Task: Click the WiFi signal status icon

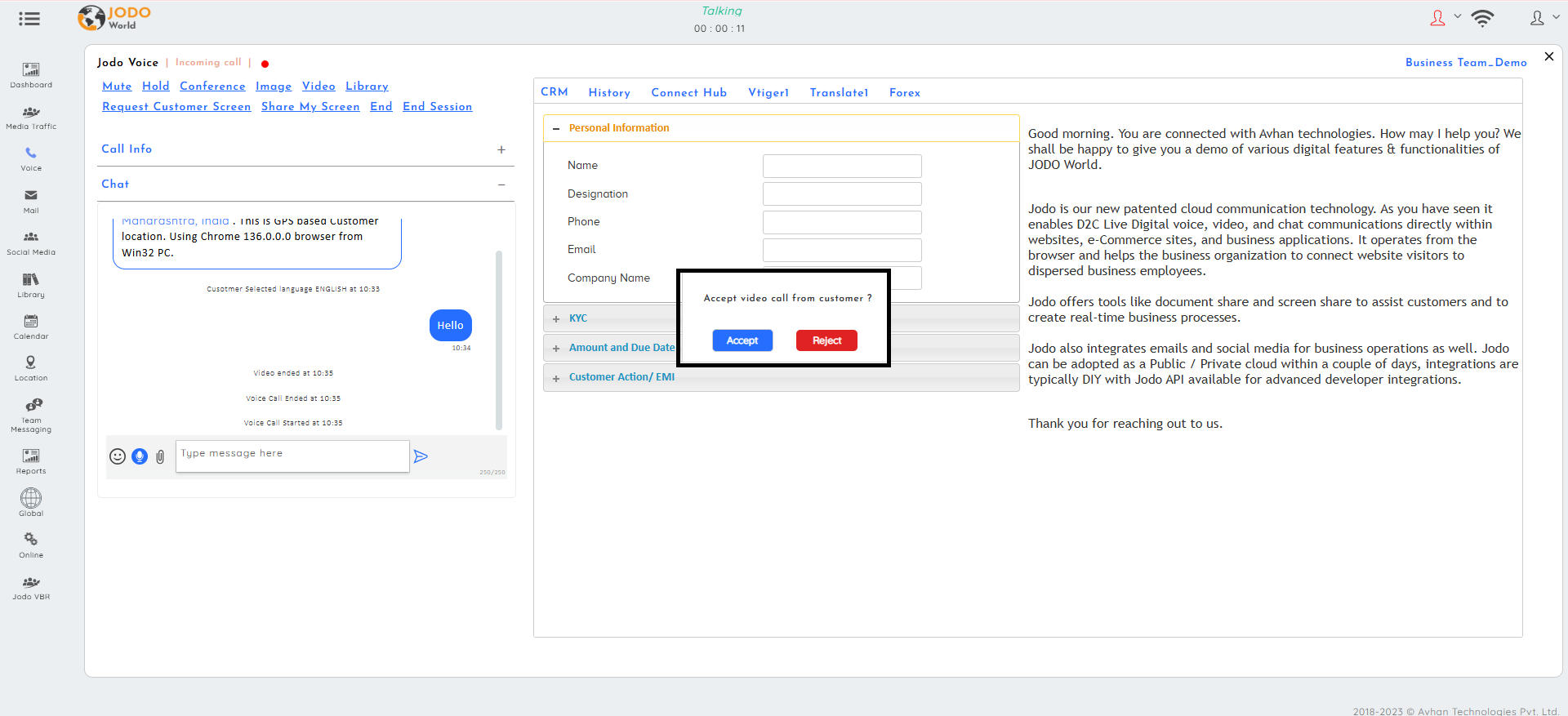Action: tap(1482, 18)
